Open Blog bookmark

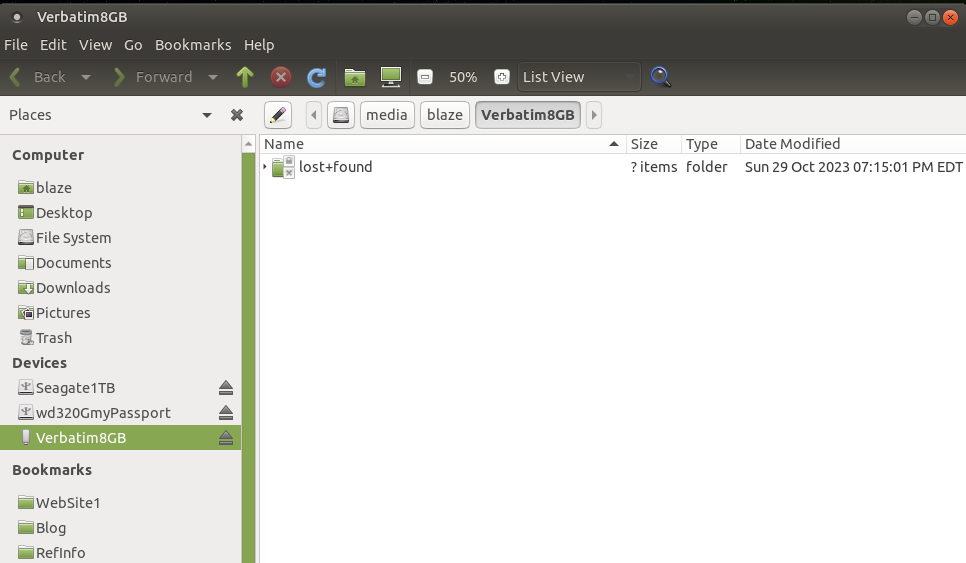[x=121, y=528]
